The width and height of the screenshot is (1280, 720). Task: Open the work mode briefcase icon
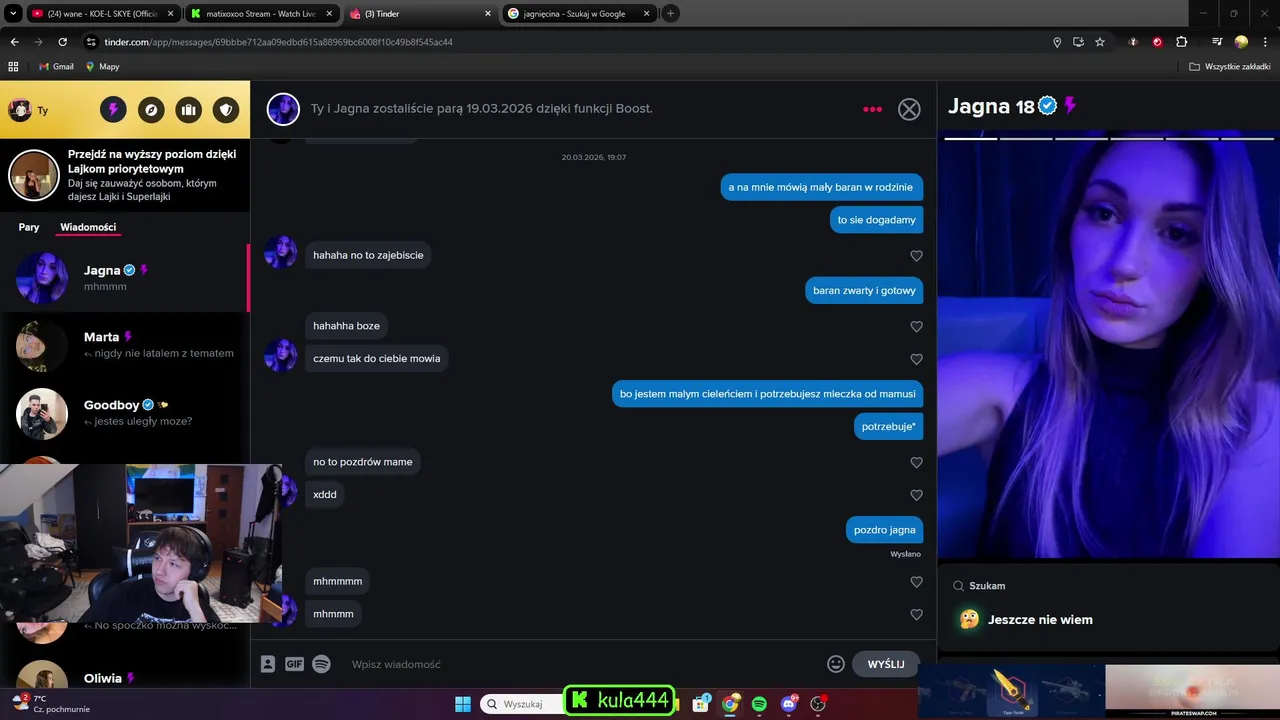point(188,110)
